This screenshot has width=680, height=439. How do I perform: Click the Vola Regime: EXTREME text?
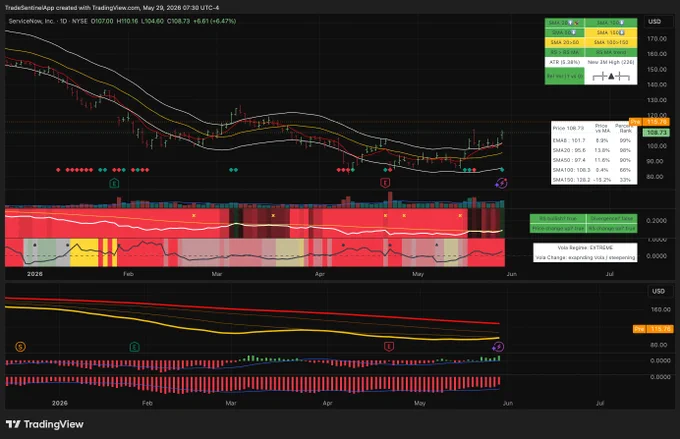coord(585,248)
